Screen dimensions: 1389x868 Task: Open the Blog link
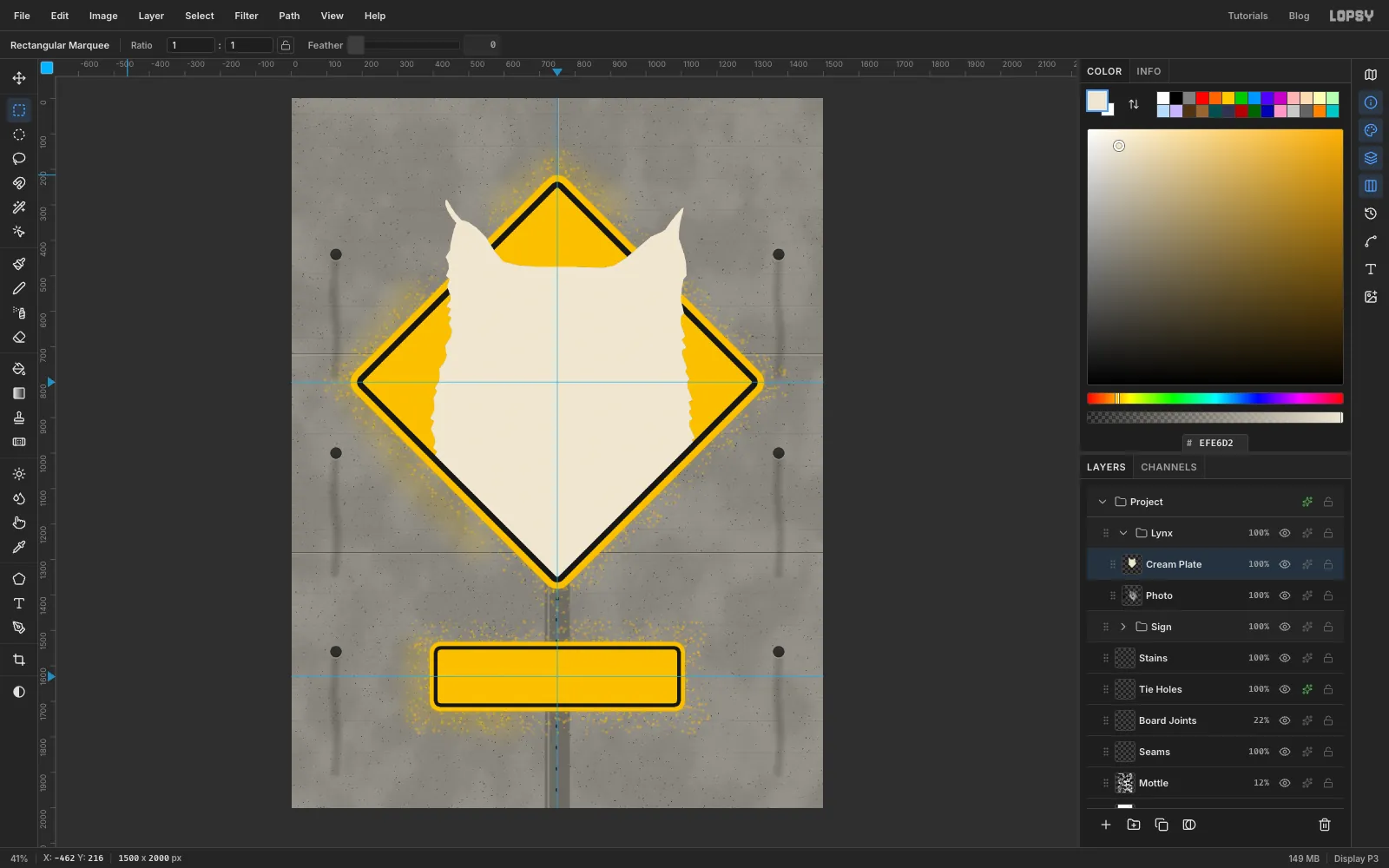1299,16
